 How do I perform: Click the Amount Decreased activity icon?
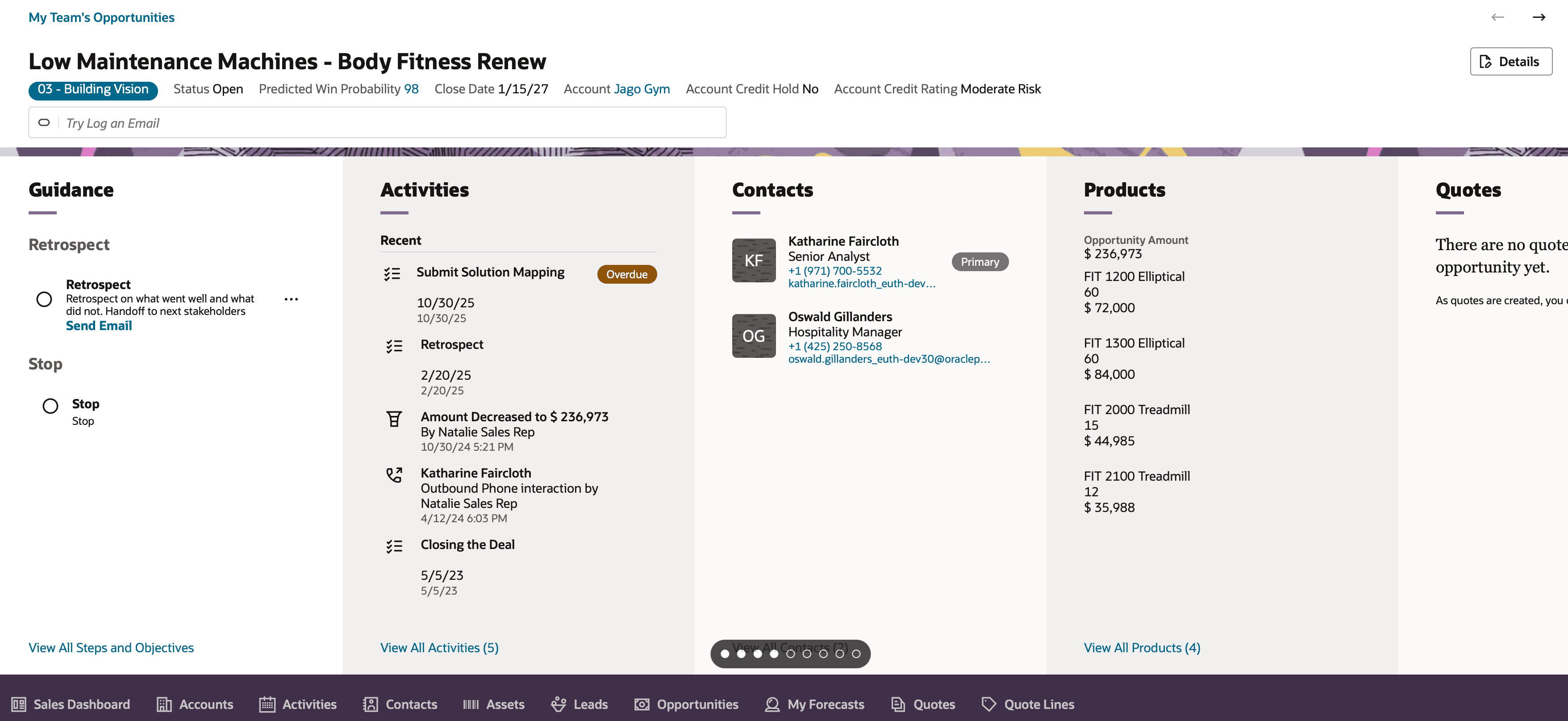tap(394, 419)
